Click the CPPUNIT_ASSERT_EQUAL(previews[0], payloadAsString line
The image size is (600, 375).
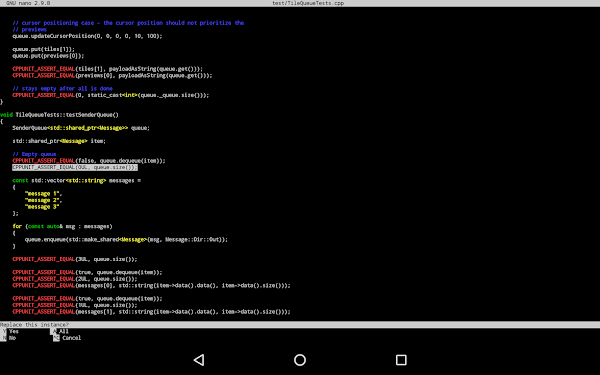[x=112, y=75]
